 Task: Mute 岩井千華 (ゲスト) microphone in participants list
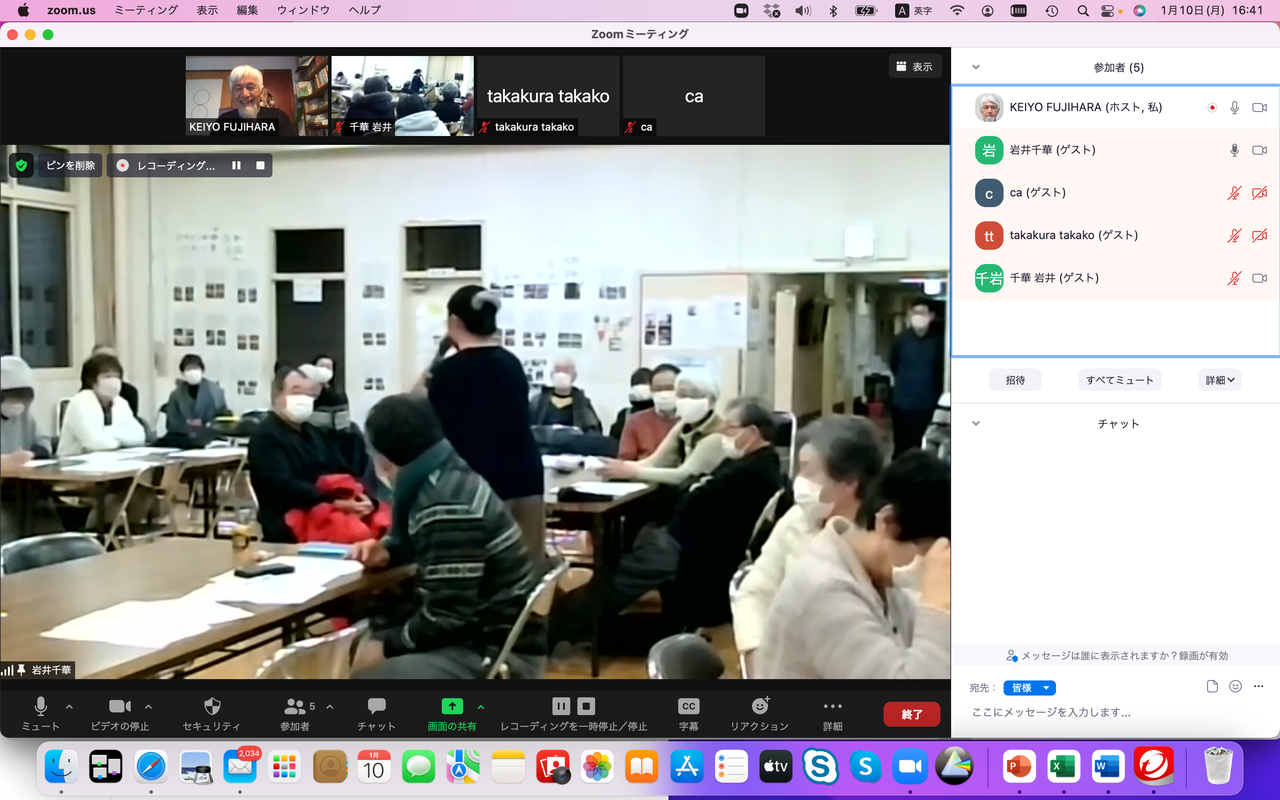pyautogui.click(x=1235, y=150)
